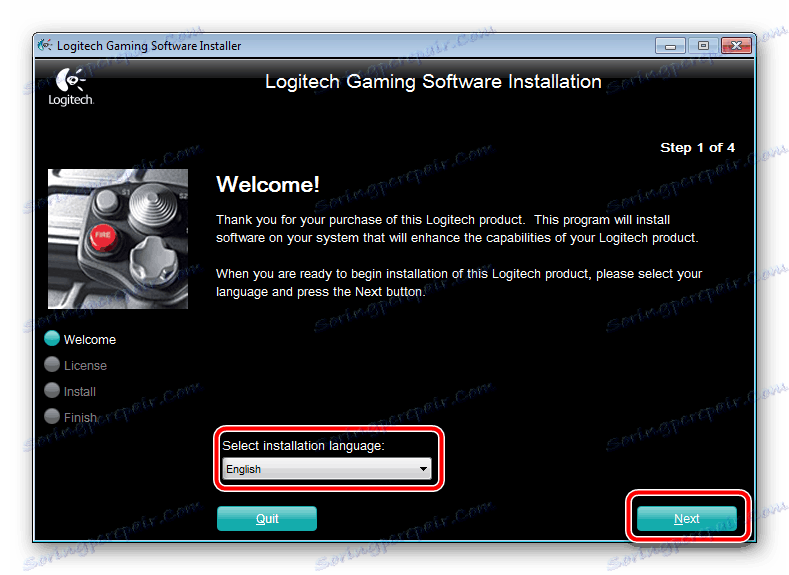The image size is (789, 575).
Task: Click the 'Finish' step label
Action: point(80,418)
